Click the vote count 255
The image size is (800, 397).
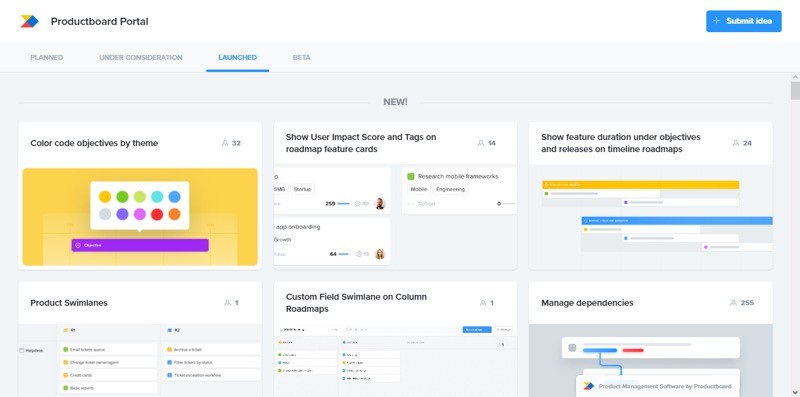tap(747, 303)
